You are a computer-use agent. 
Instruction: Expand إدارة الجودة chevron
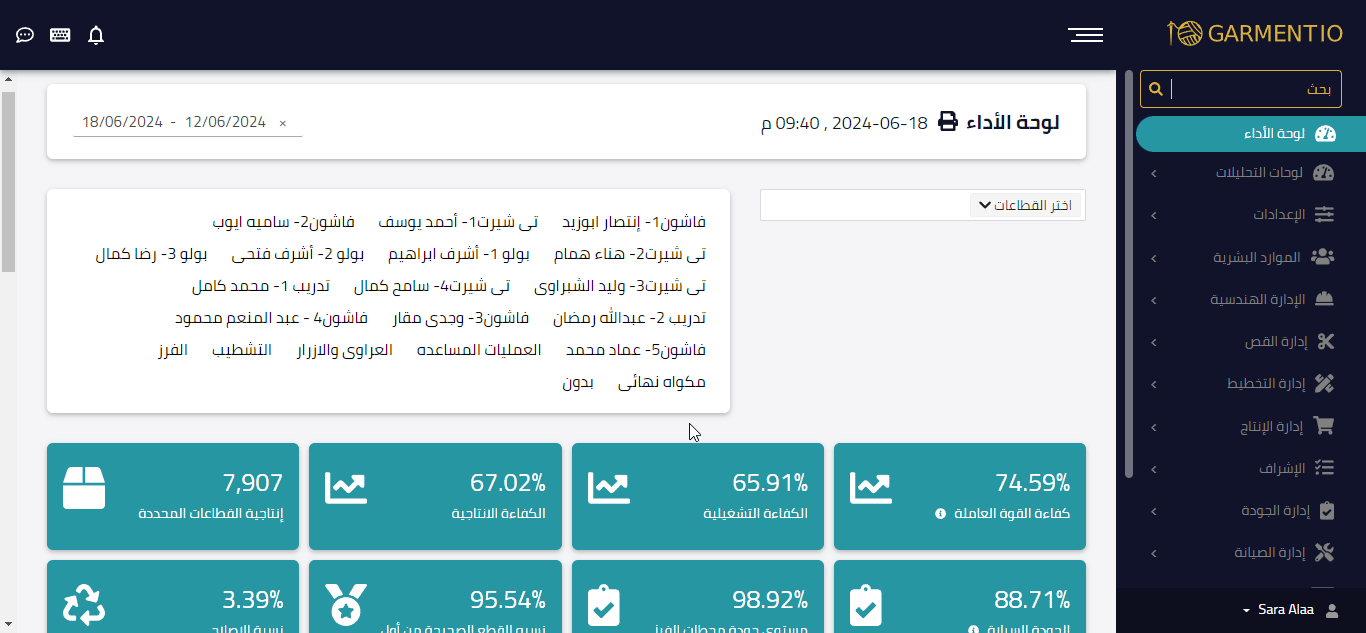[1153, 511]
